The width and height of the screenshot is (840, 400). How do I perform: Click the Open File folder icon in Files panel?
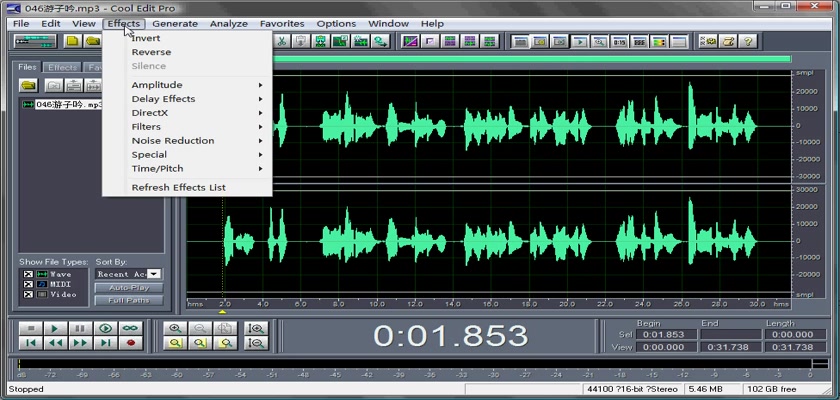coord(28,85)
